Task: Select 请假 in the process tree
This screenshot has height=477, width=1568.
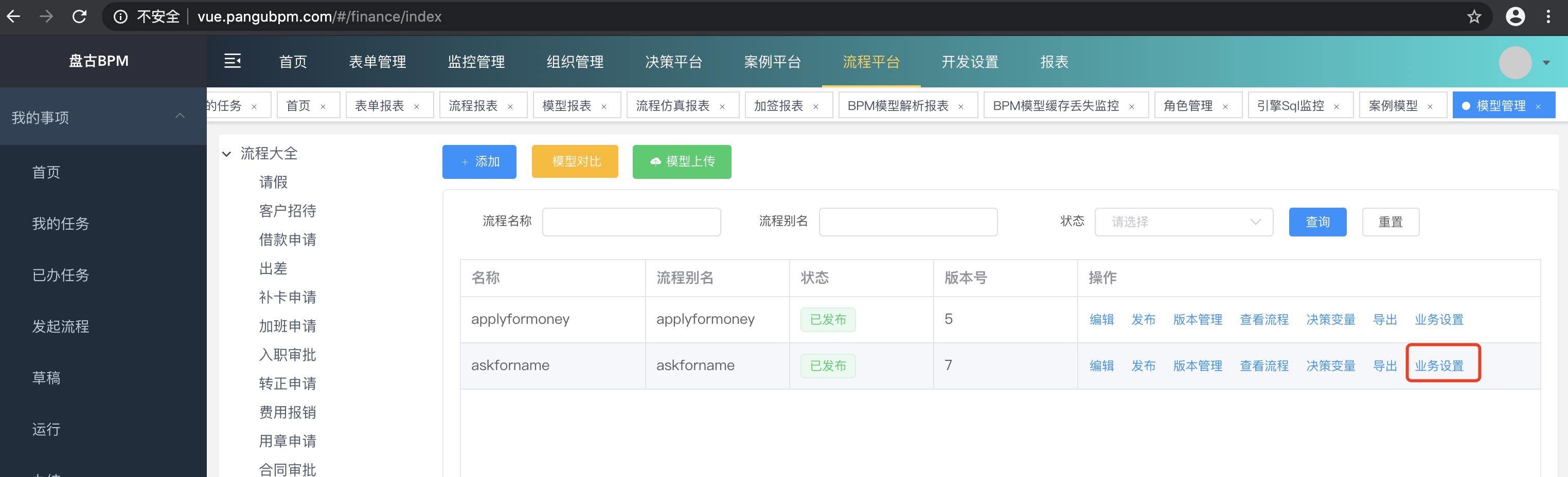Action: [273, 182]
